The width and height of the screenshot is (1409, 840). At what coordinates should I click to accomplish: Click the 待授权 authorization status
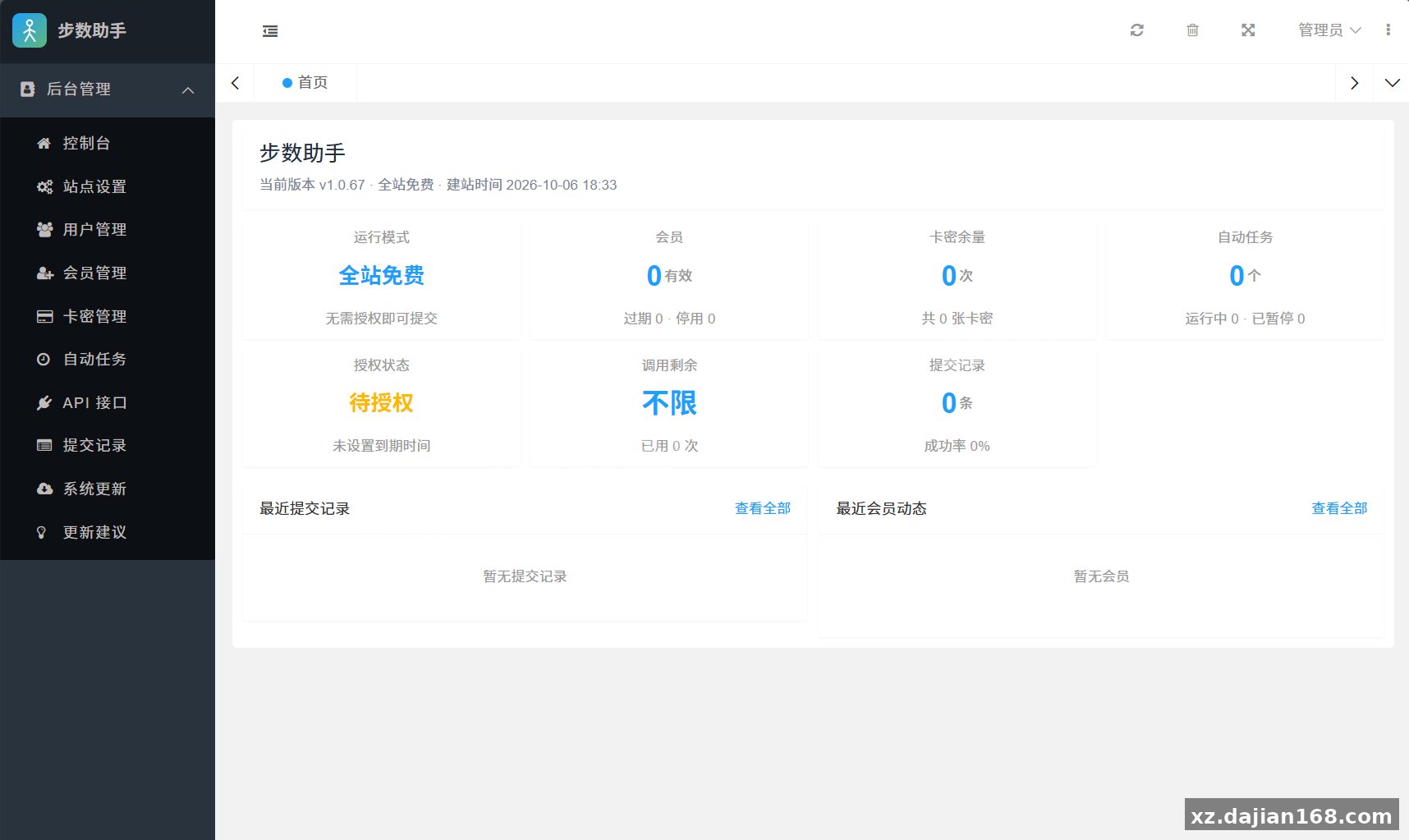pyautogui.click(x=381, y=402)
